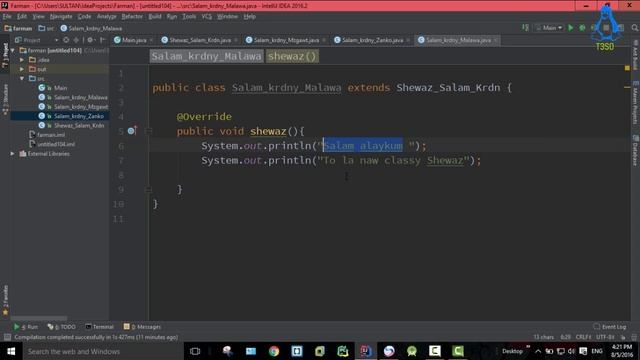Fold the shewaz method at line 5
This screenshot has width=640, height=360.
coord(149,131)
